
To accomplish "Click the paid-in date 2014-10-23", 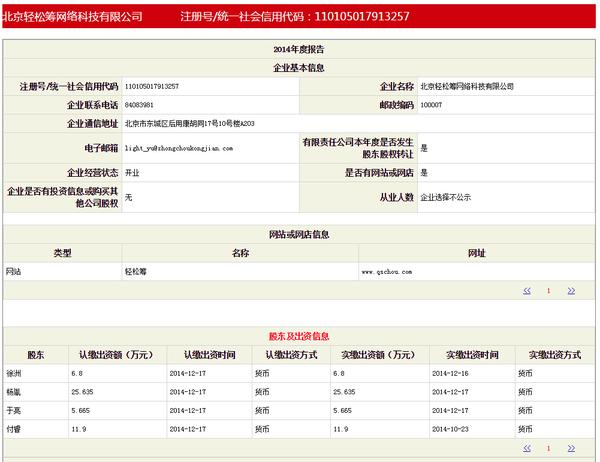I will pyautogui.click(x=450, y=429).
